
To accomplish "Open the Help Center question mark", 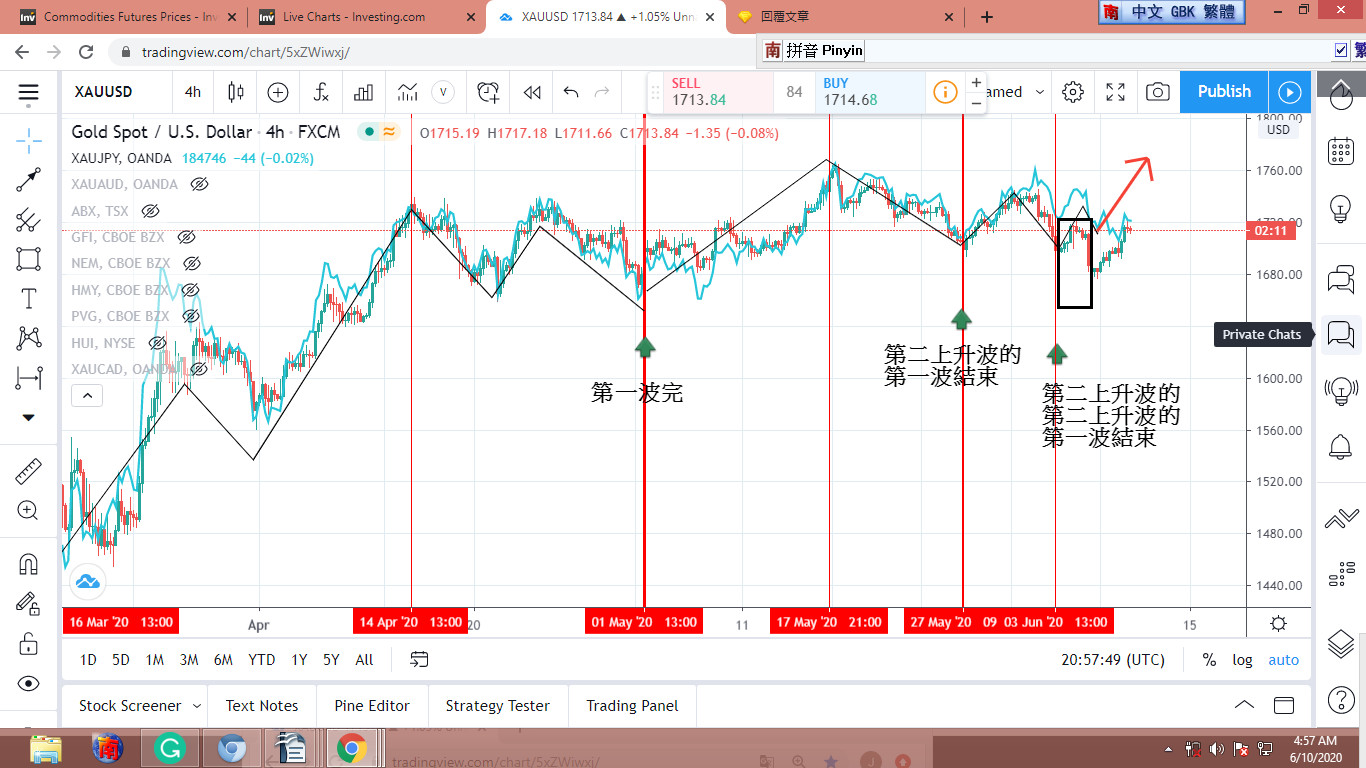I will click(1341, 699).
